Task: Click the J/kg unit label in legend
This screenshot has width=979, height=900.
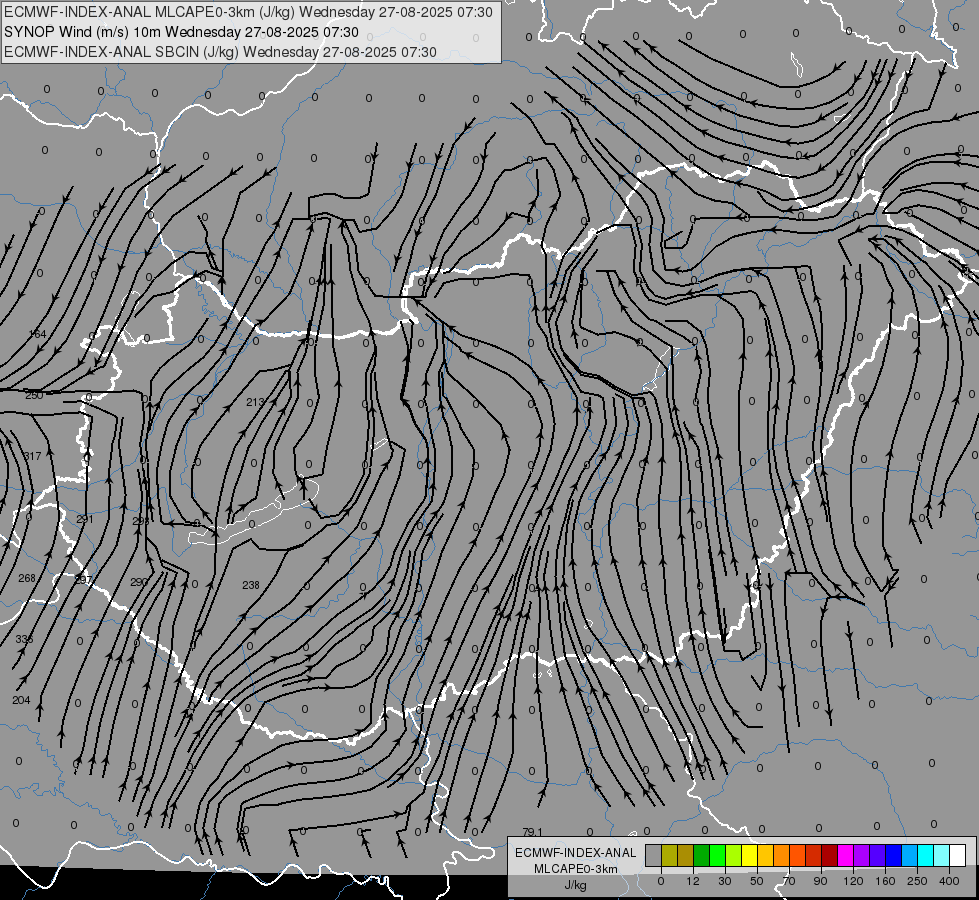Action: click(575, 885)
